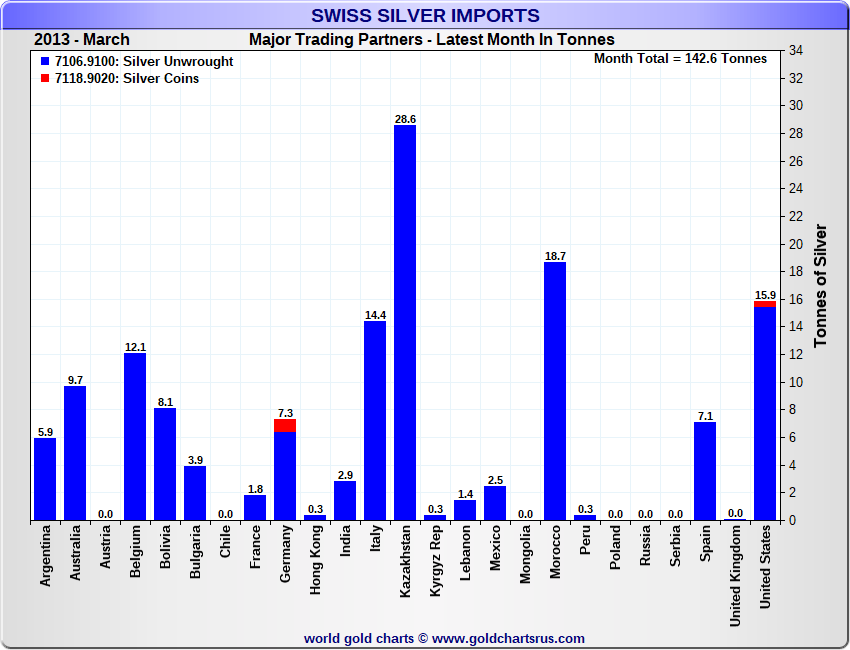Select the Kazakhstan bar in the chart
Image resolution: width=850 pixels, height=650 pixels.
[405, 322]
